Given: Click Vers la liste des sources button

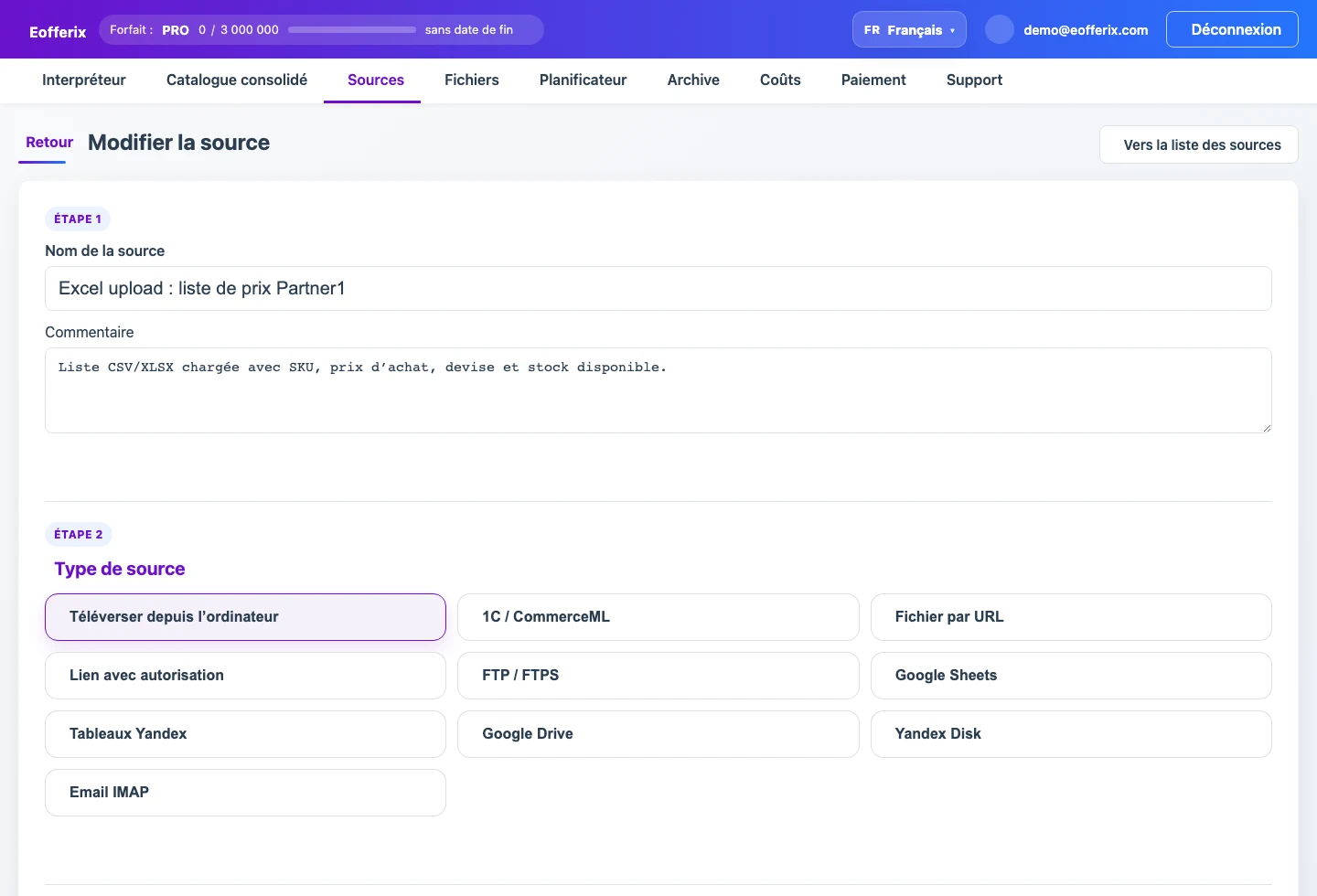Looking at the screenshot, I should tap(1199, 144).
